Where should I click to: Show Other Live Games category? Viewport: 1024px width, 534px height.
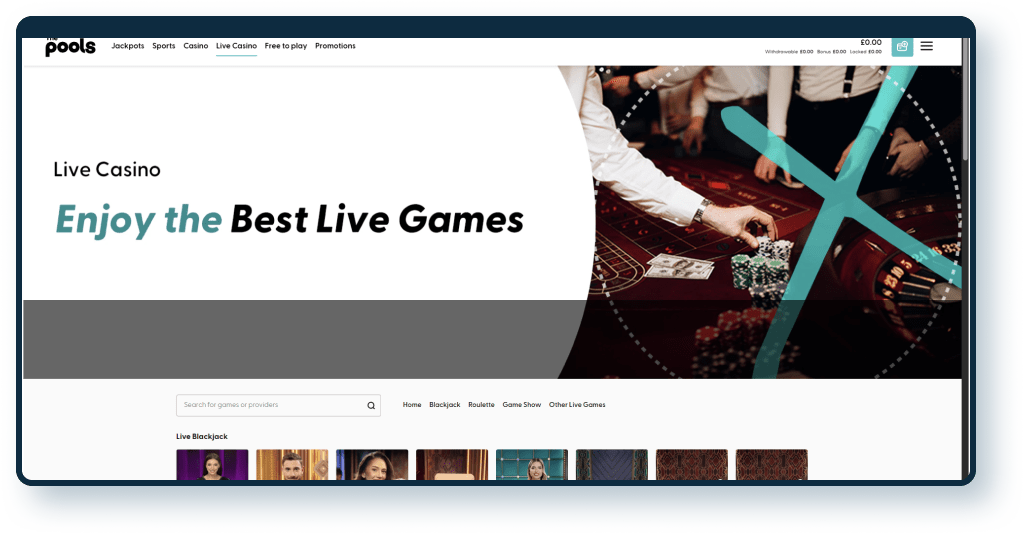577,405
